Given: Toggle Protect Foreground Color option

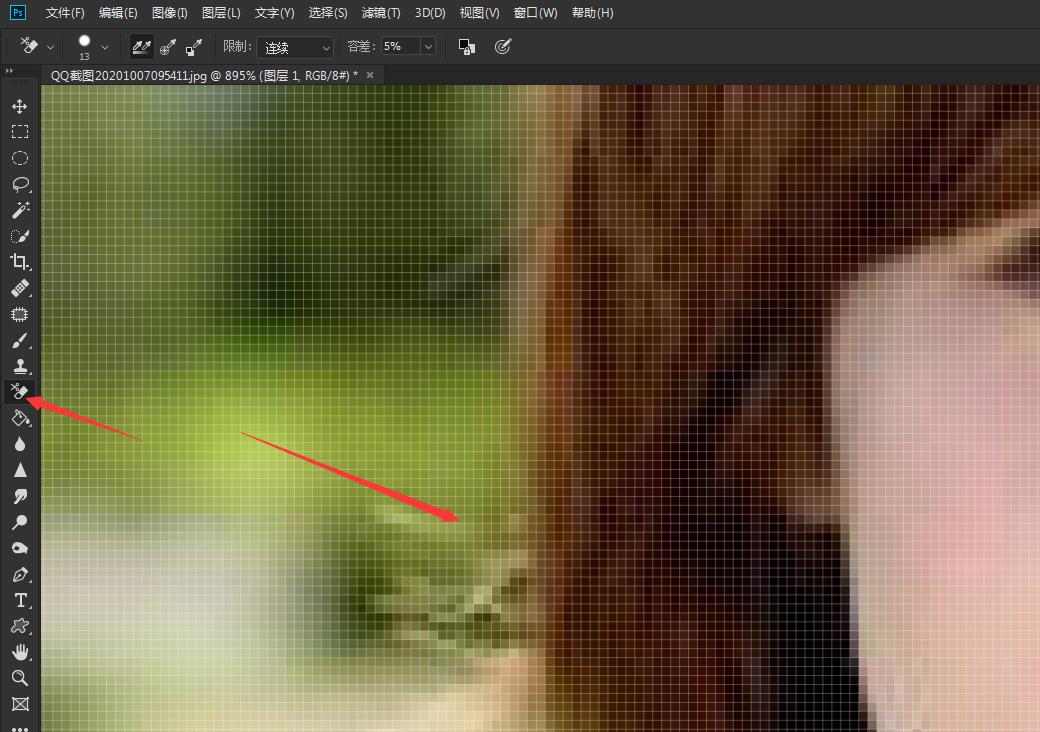Looking at the screenshot, I should [x=467, y=46].
